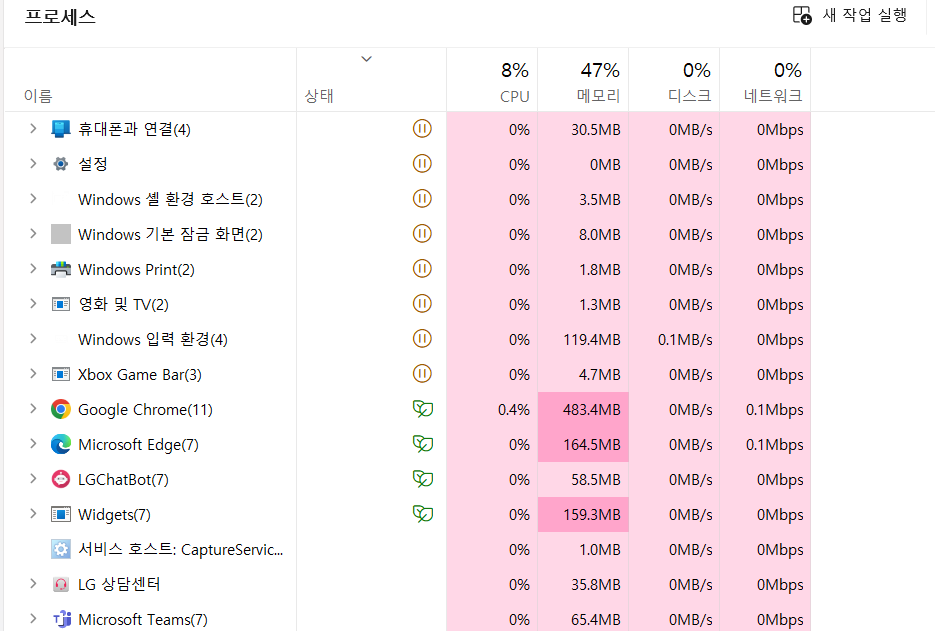This screenshot has height=631, width=935.
Task: Click efficiency mode leaf icon for Widgets
Action: tap(423, 514)
